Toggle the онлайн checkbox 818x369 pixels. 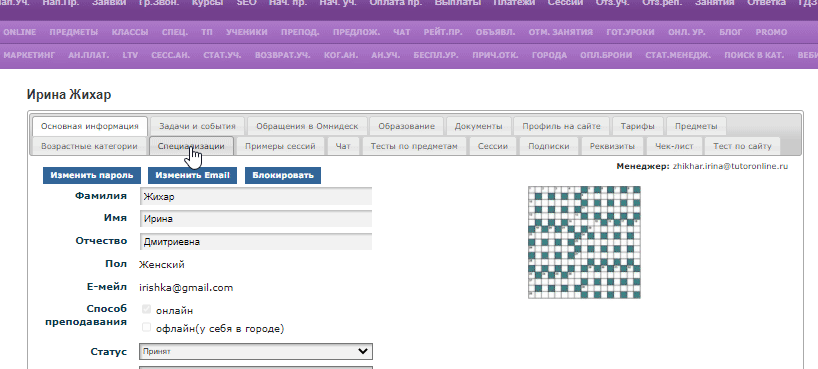147,310
